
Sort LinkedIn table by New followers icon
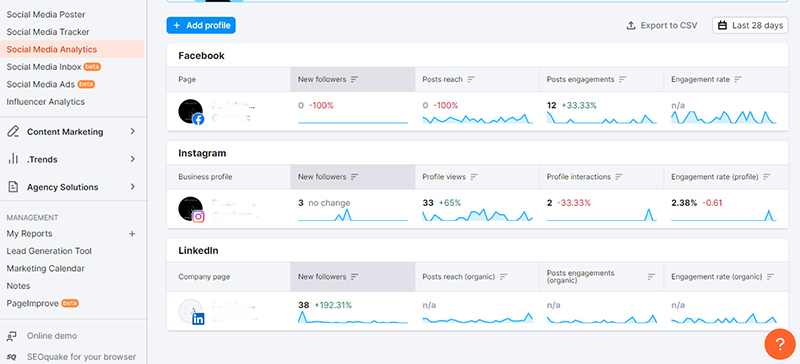coord(355,277)
